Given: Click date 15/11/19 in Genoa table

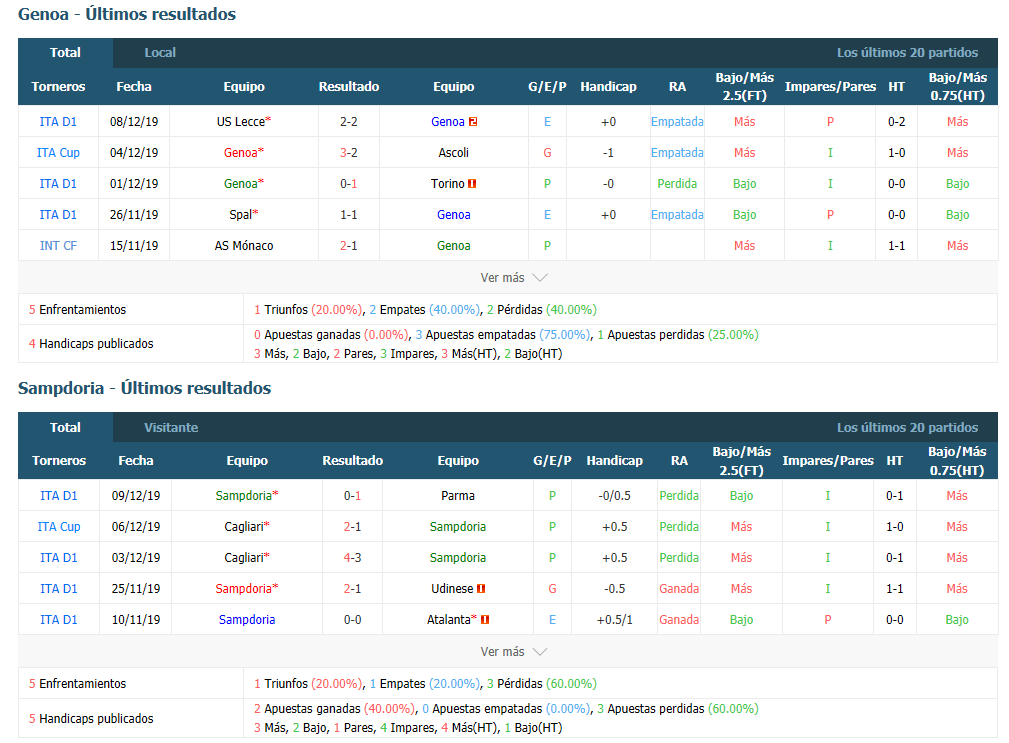Looking at the screenshot, I should coord(134,246).
